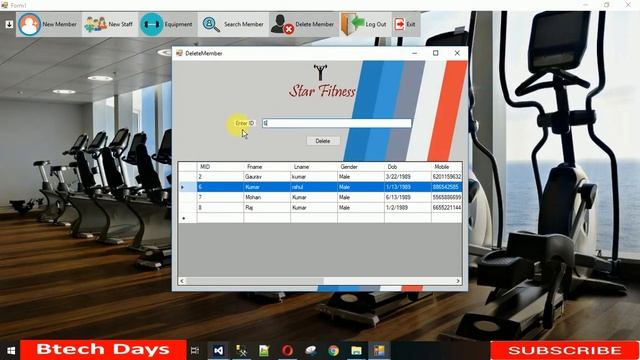Minimize the DeleteMember window

415,53
